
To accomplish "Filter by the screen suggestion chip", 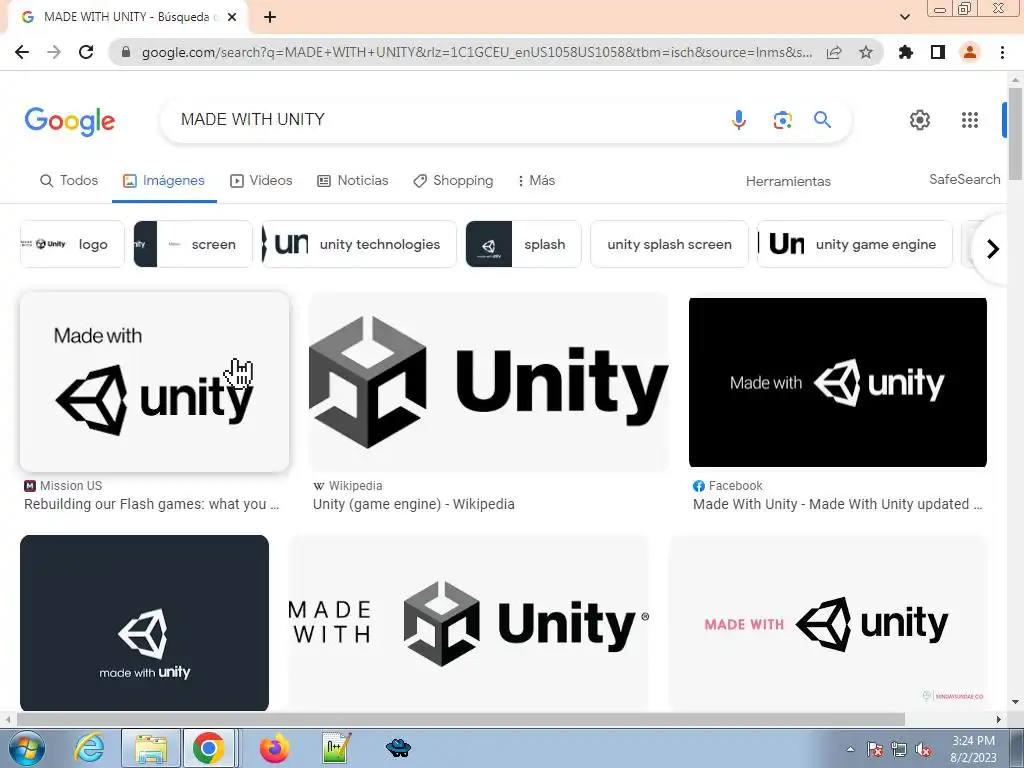I will pos(193,244).
